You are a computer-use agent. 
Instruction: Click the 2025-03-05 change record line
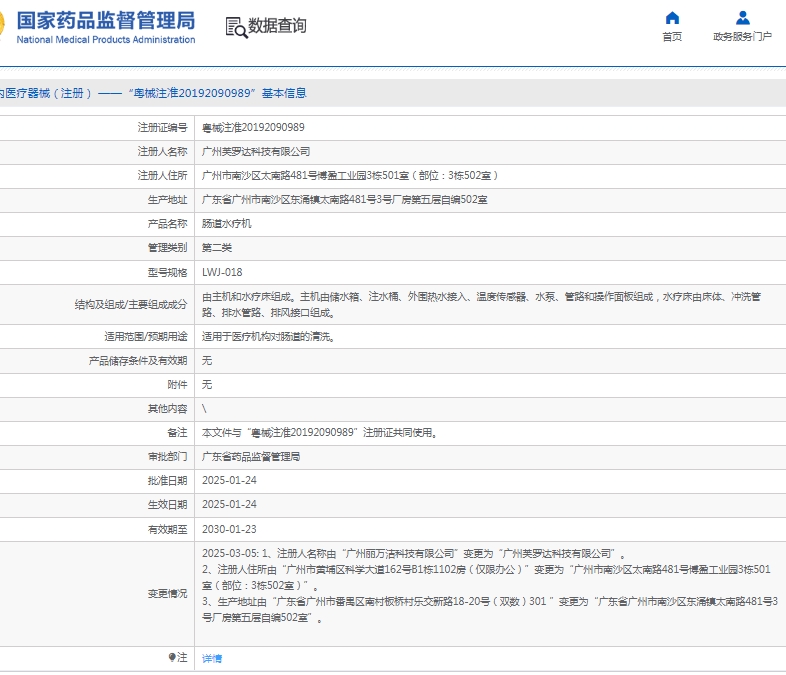pos(414,554)
